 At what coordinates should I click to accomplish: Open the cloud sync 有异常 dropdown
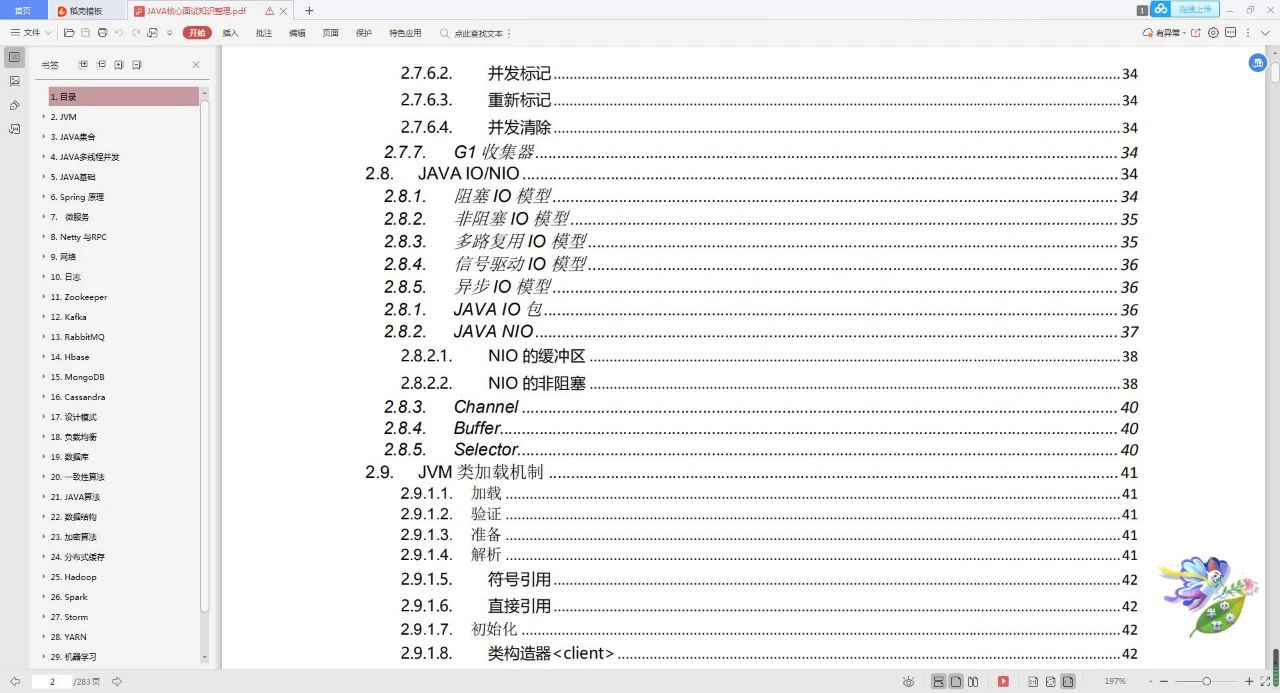point(1165,33)
